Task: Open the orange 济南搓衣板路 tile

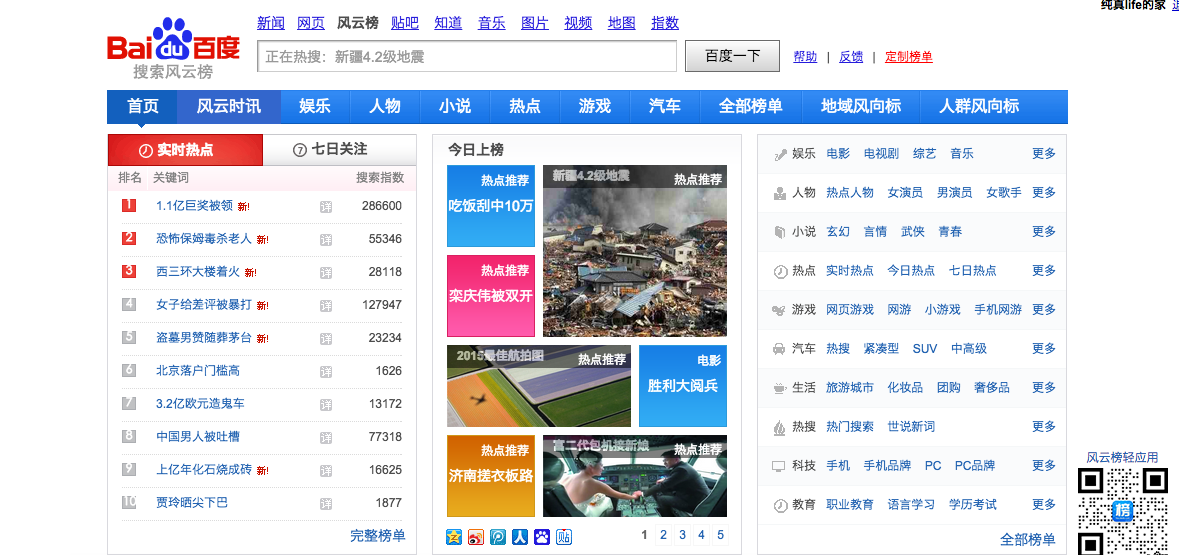Action: [491, 476]
